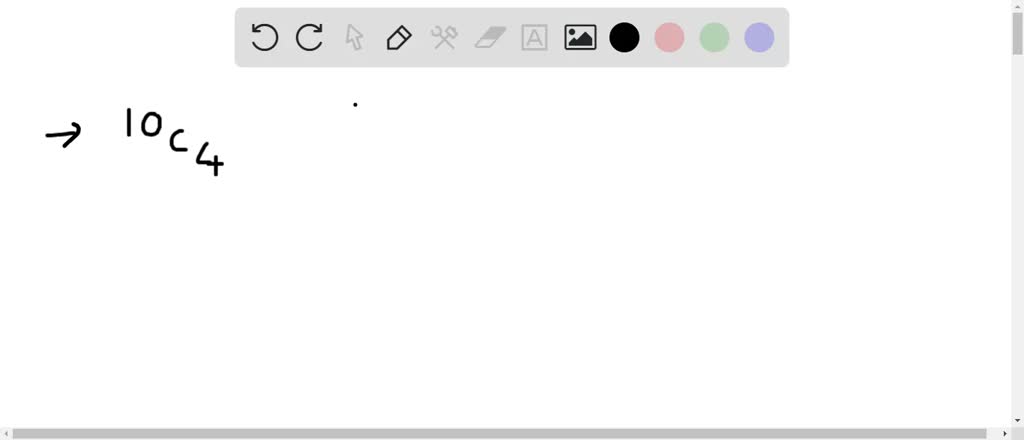Select the pointer selection tool
This screenshot has height=440, width=1024.
click(x=354, y=38)
